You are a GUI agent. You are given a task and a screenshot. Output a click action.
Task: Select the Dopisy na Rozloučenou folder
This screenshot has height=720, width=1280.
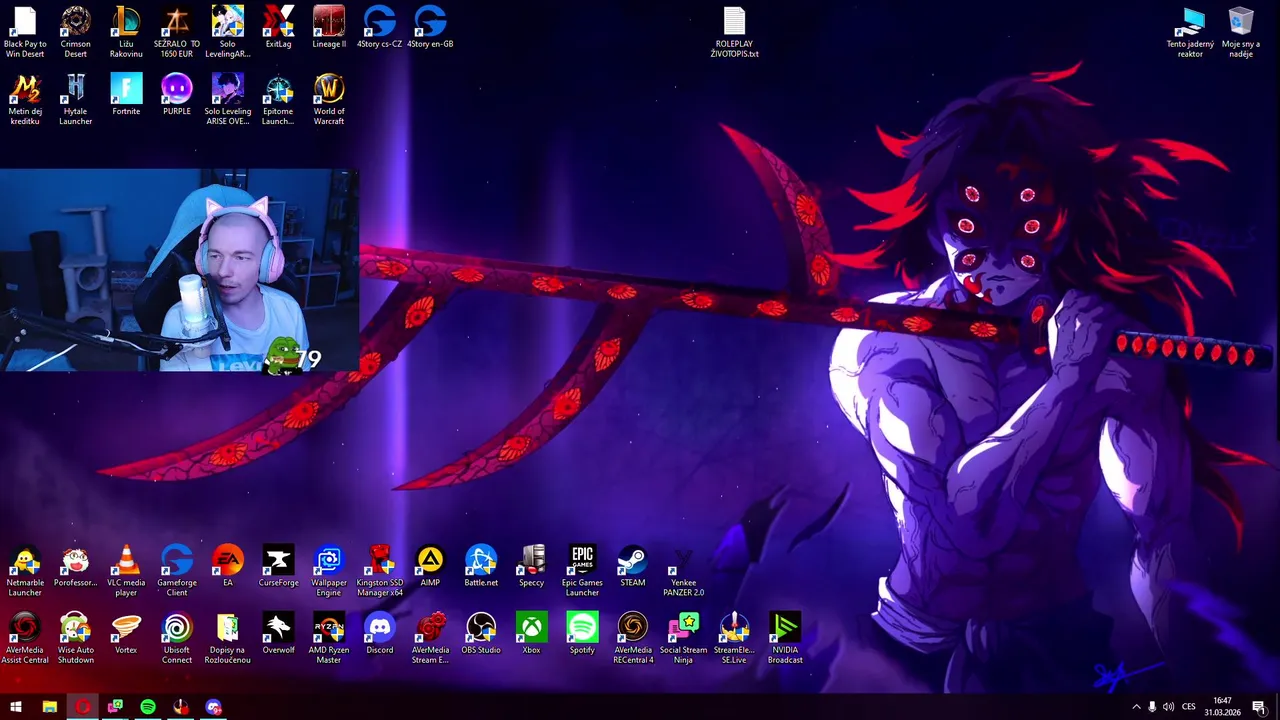[227, 638]
